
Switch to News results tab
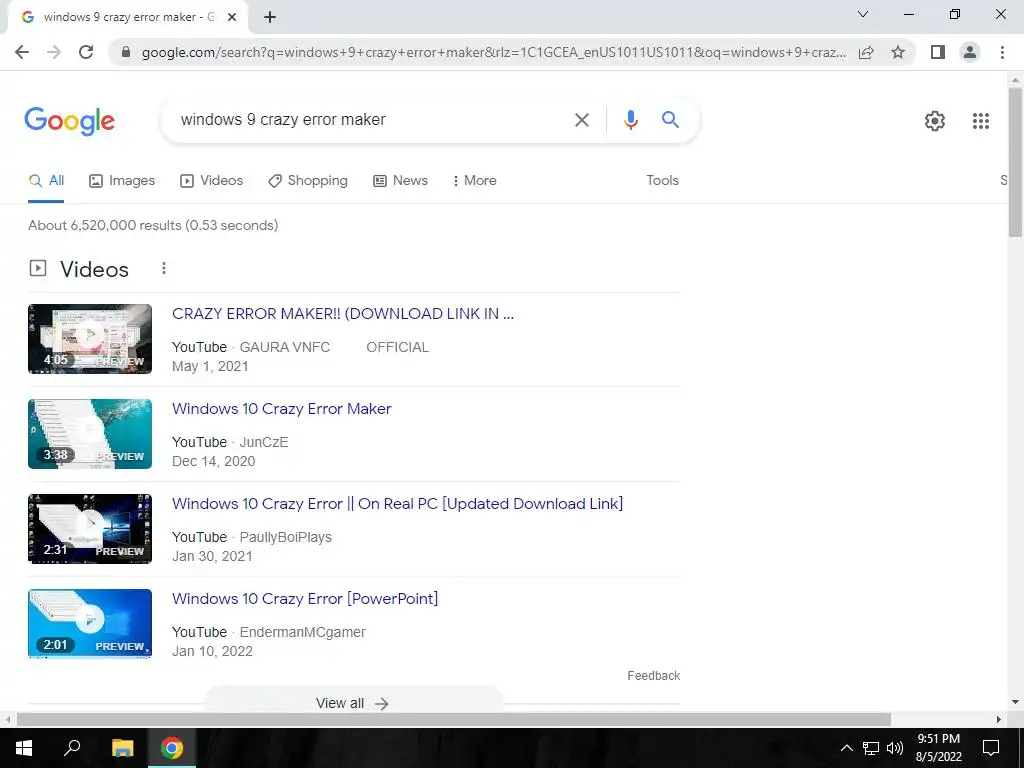[x=400, y=180]
